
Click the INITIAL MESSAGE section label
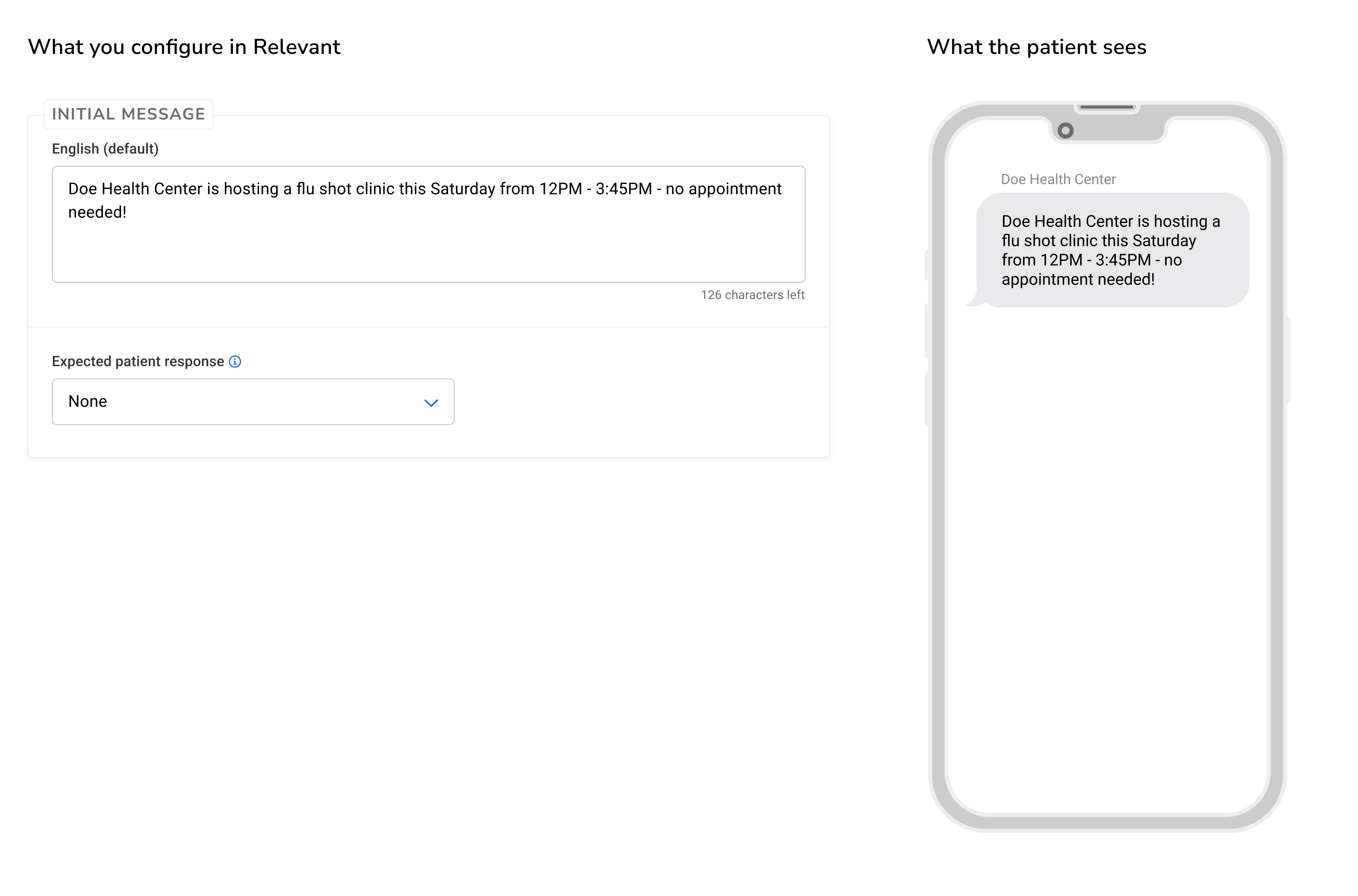[x=129, y=114]
